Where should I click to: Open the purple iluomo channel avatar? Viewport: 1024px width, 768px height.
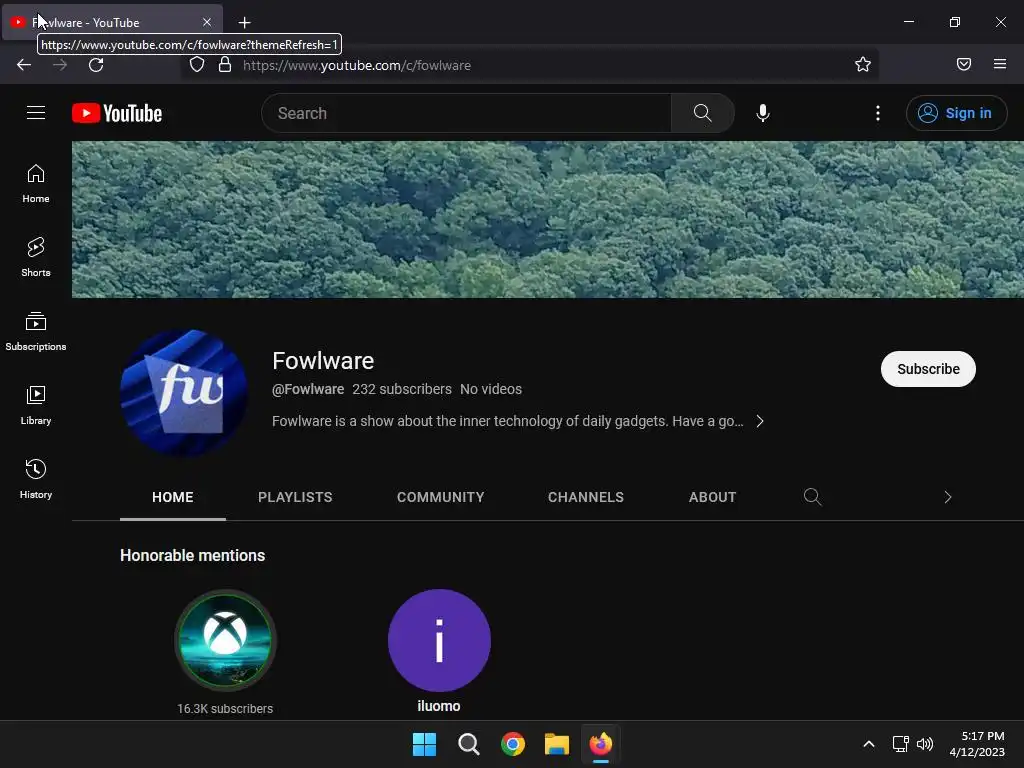point(439,640)
